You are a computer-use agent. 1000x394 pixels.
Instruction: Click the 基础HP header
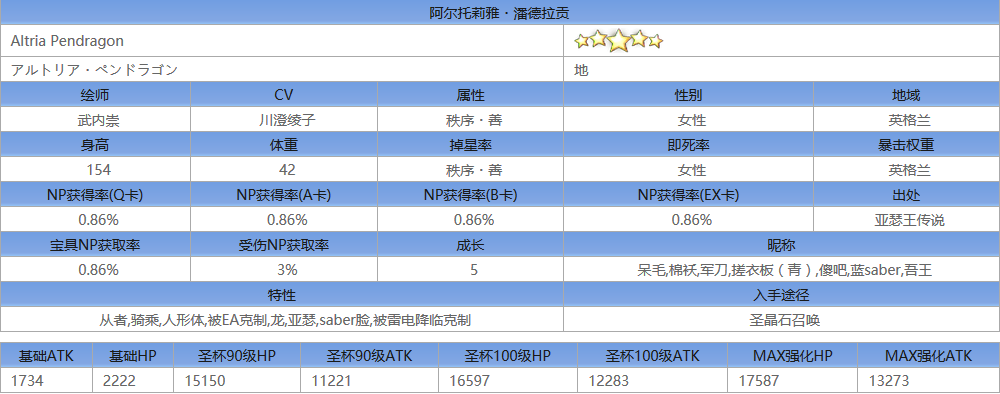click(133, 356)
